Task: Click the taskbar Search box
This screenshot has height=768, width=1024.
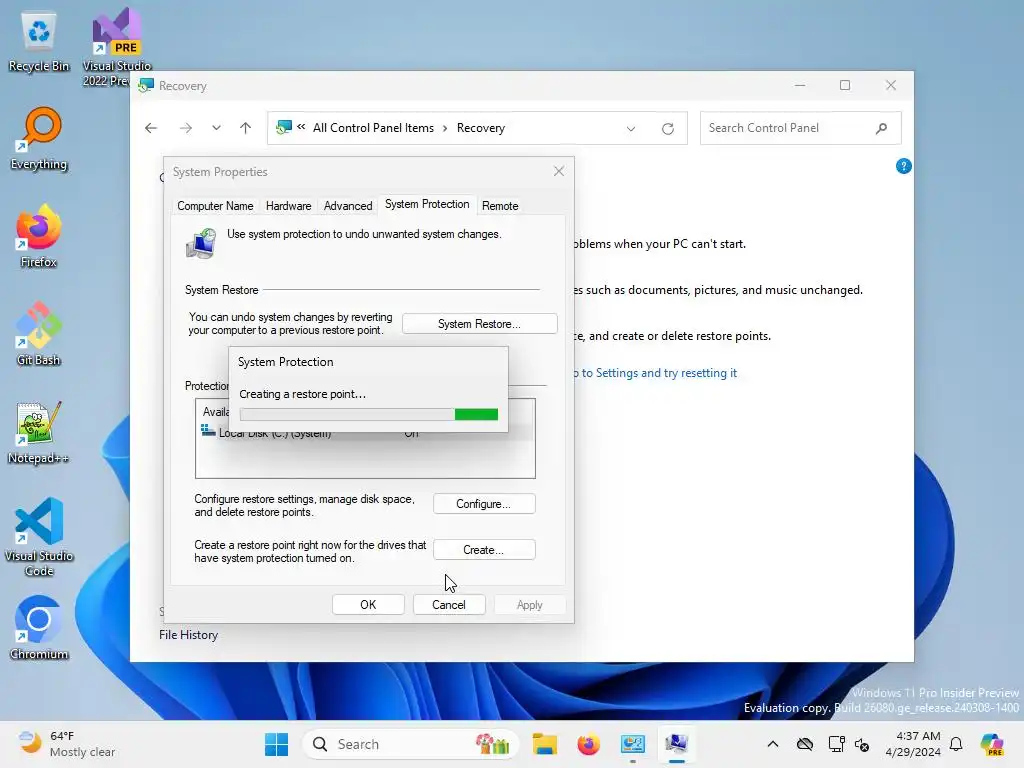Action: click(410, 744)
